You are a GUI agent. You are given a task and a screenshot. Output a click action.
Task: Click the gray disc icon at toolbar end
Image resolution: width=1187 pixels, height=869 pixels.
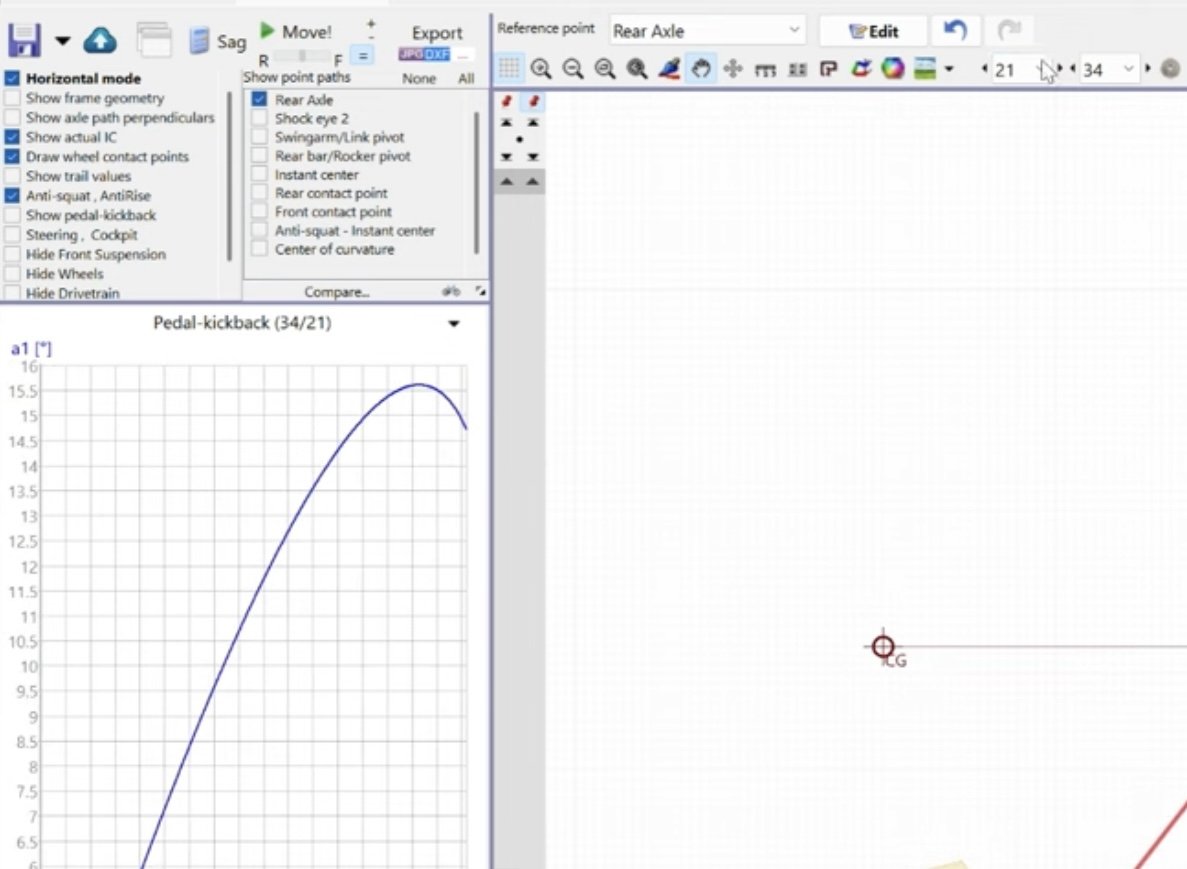(x=1170, y=69)
